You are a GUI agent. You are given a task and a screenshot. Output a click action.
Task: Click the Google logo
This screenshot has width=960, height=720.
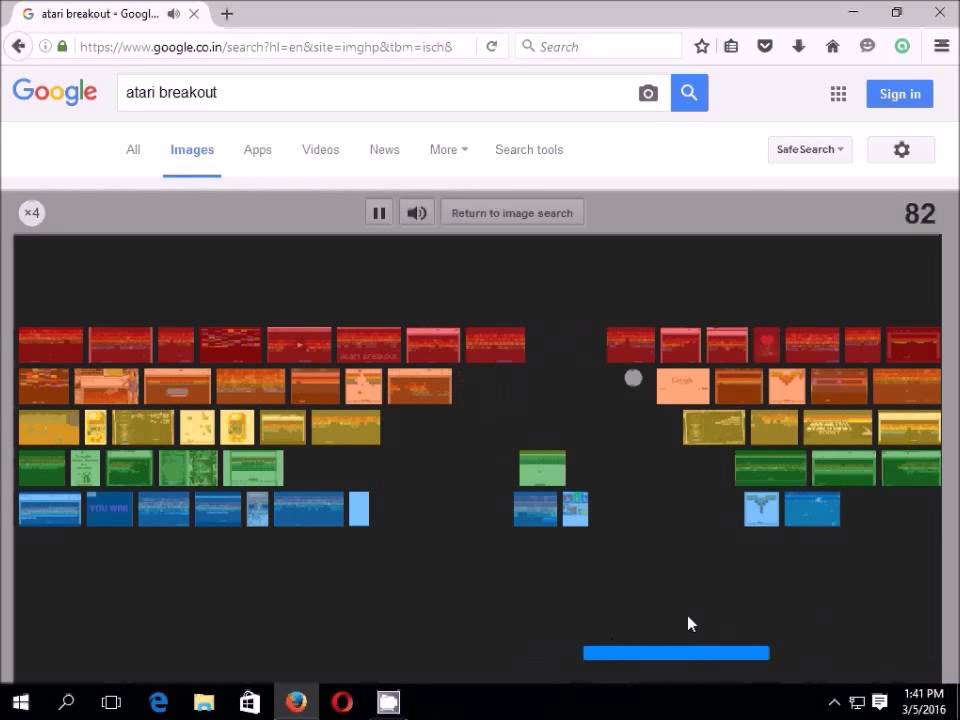pos(54,92)
